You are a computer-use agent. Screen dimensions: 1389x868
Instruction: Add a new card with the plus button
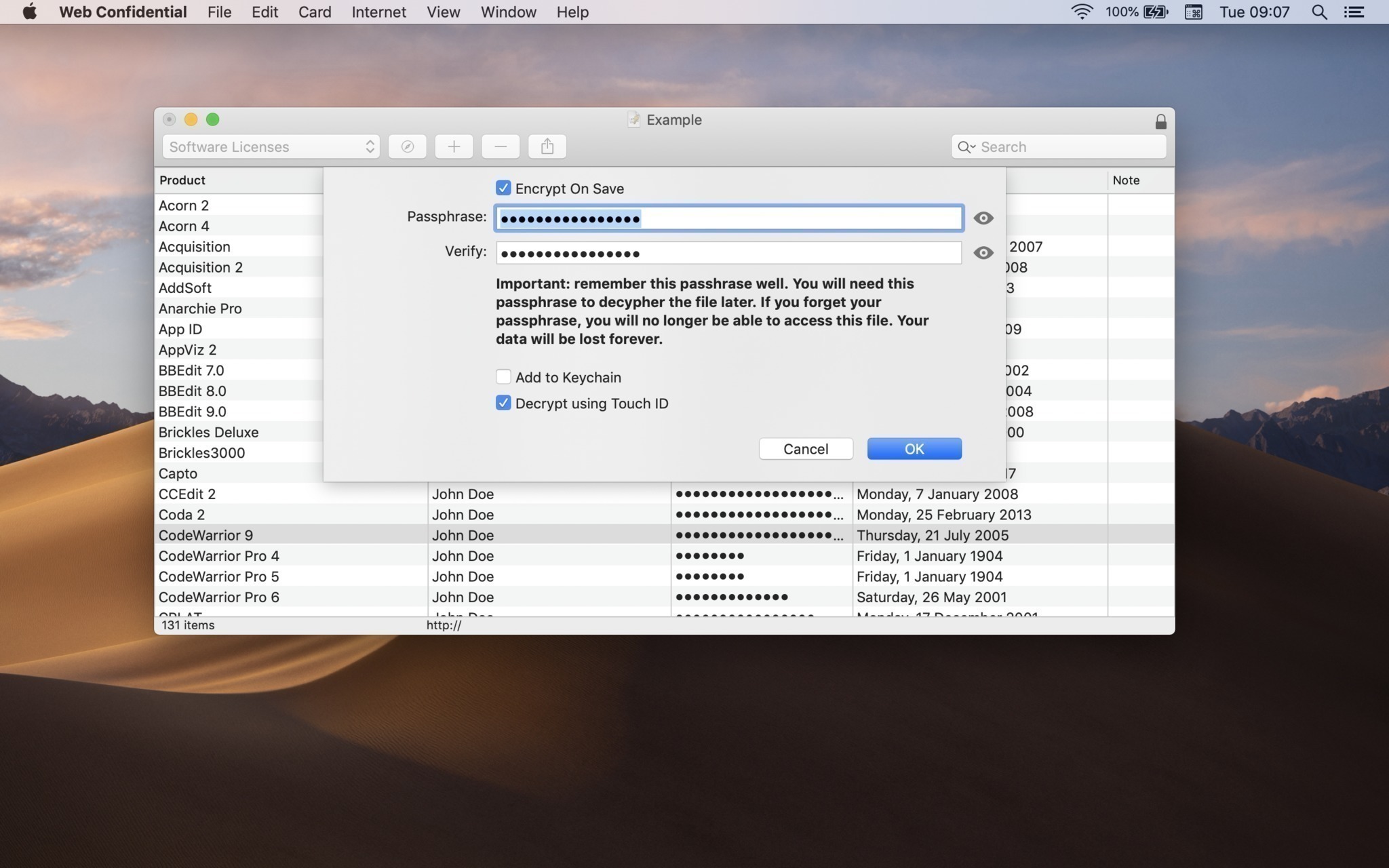tap(454, 146)
